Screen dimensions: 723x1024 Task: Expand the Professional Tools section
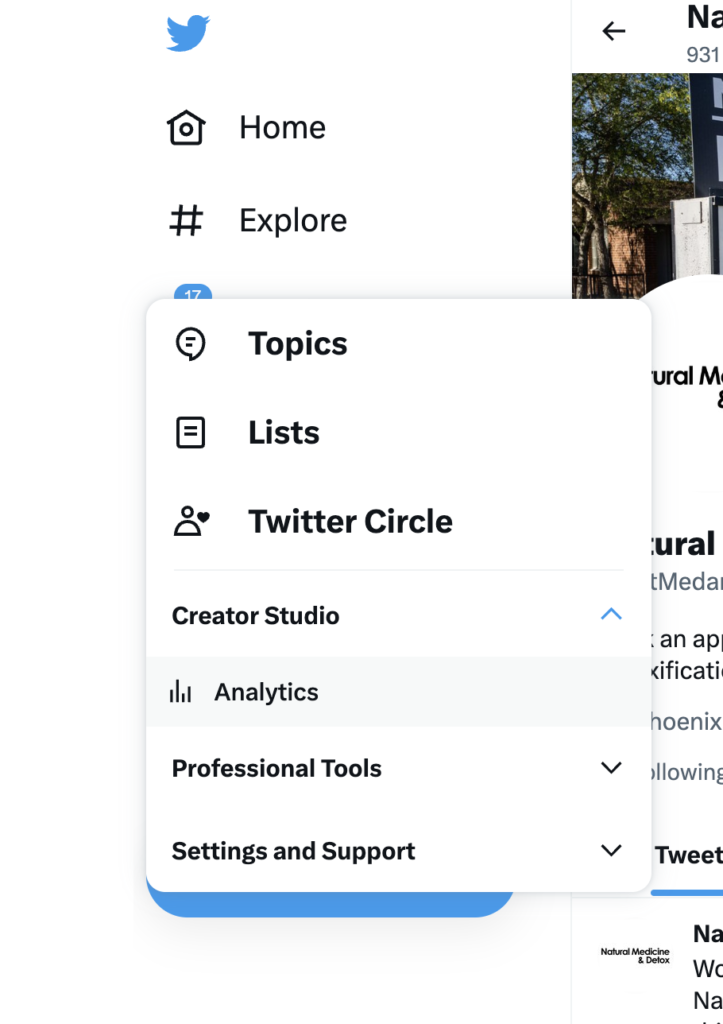click(611, 768)
